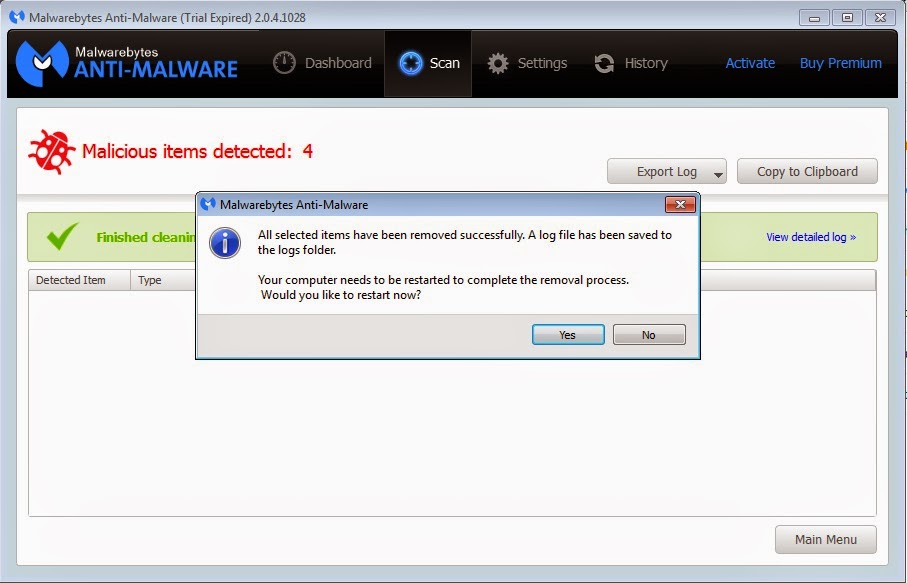Open the View detailed log link

pyautogui.click(x=811, y=237)
